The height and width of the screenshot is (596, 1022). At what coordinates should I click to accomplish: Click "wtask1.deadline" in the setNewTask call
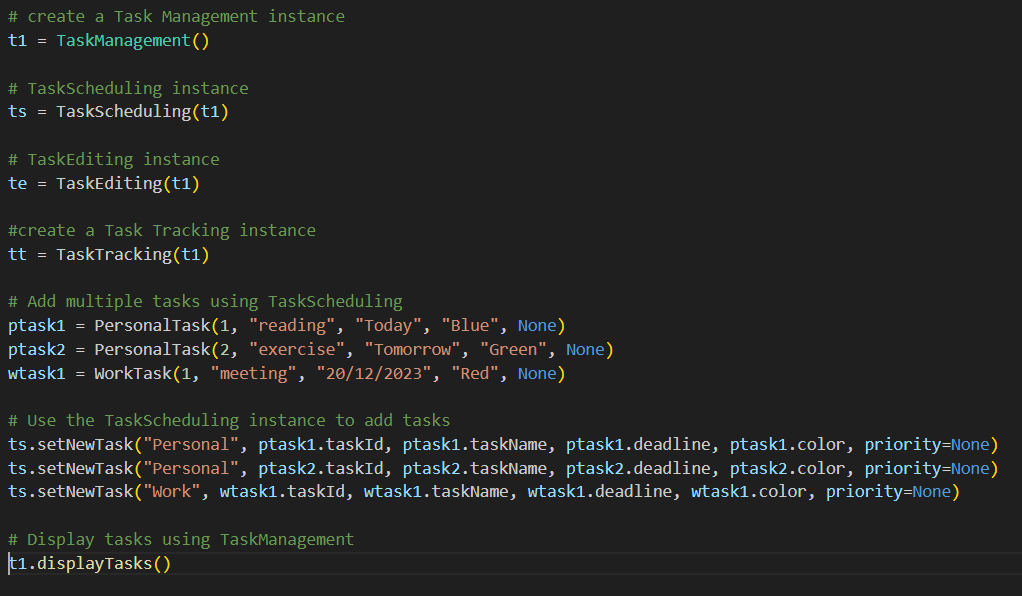tap(600, 492)
